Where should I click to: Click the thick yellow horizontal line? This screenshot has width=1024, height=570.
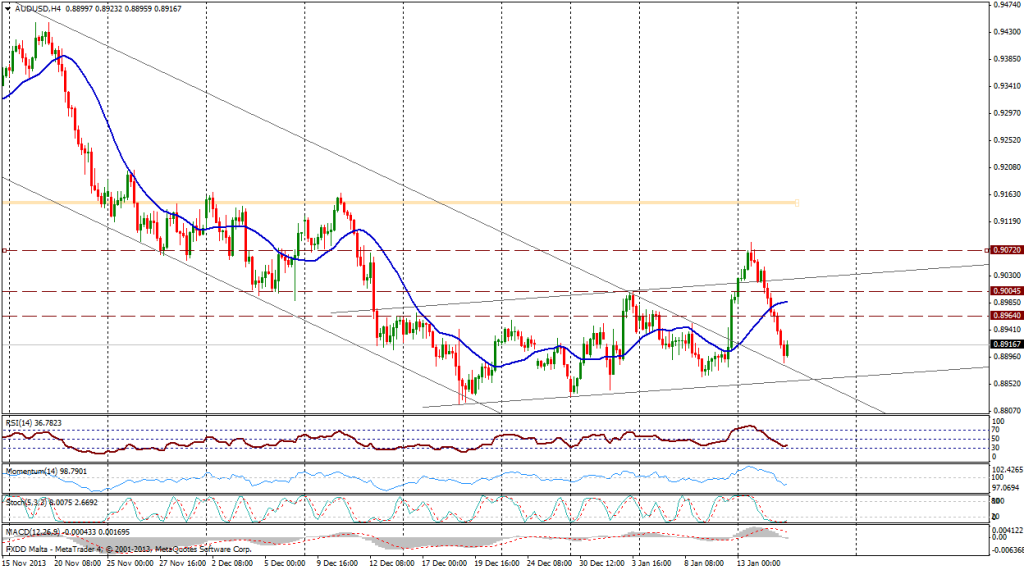pyautogui.click(x=400, y=203)
